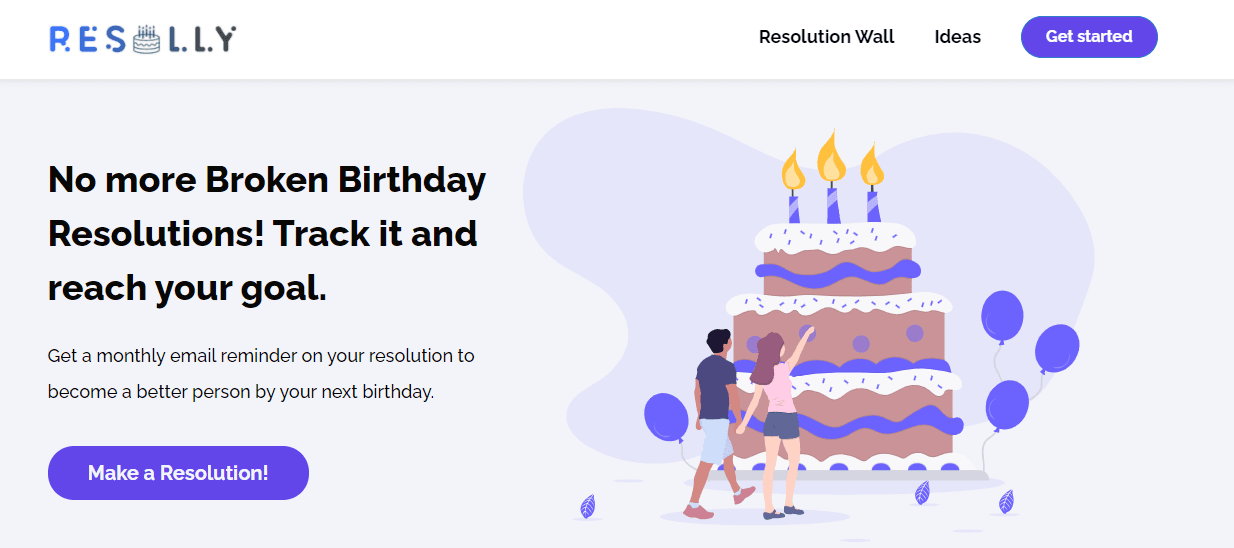The width and height of the screenshot is (1234, 548).
Task: Click the tallest middle candle flame
Action: tap(831, 157)
